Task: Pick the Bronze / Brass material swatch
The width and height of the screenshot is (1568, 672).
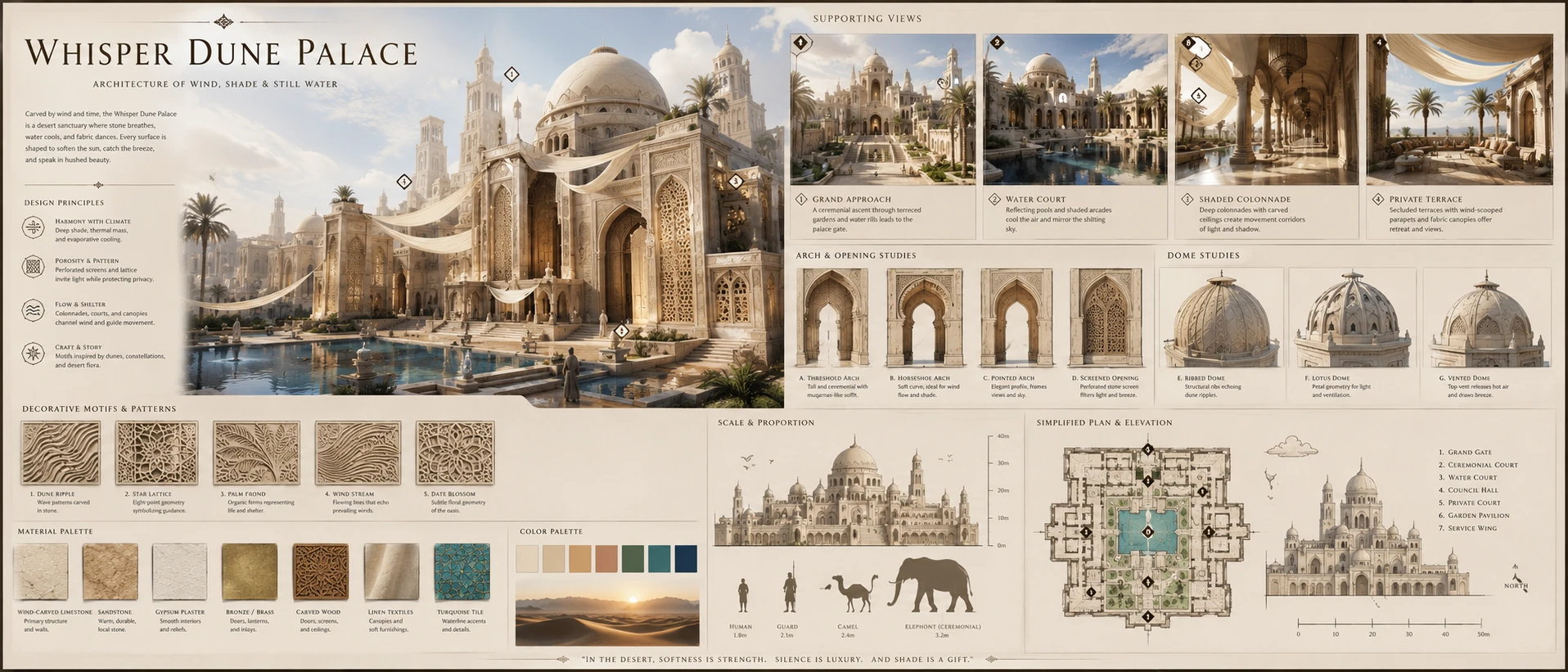Action: [250, 572]
